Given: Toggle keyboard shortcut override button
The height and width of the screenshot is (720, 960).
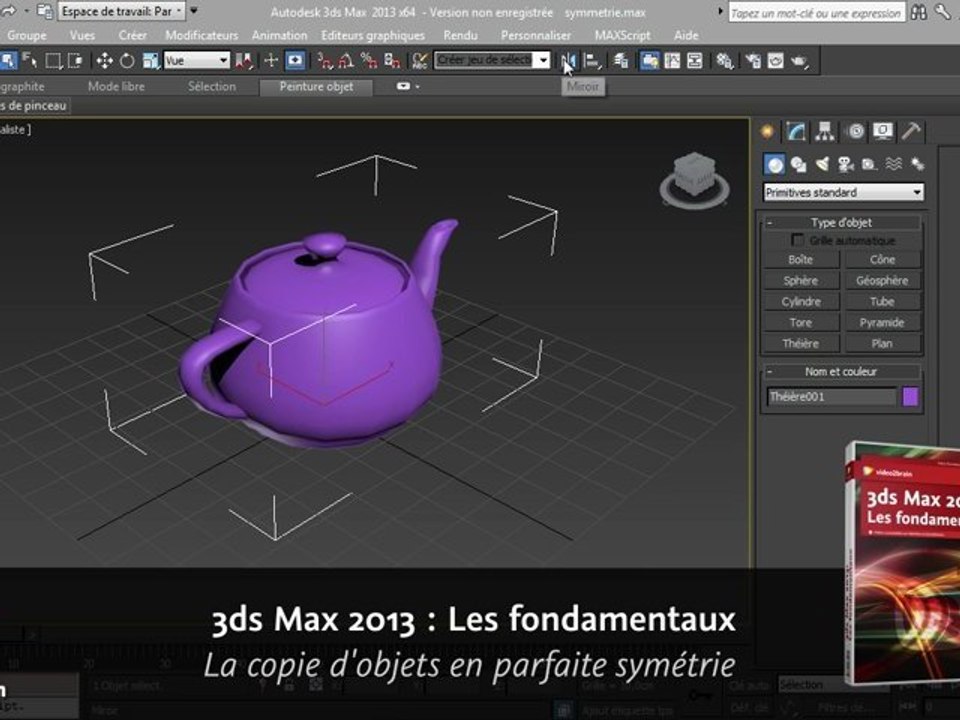Looking at the screenshot, I should coord(295,61).
